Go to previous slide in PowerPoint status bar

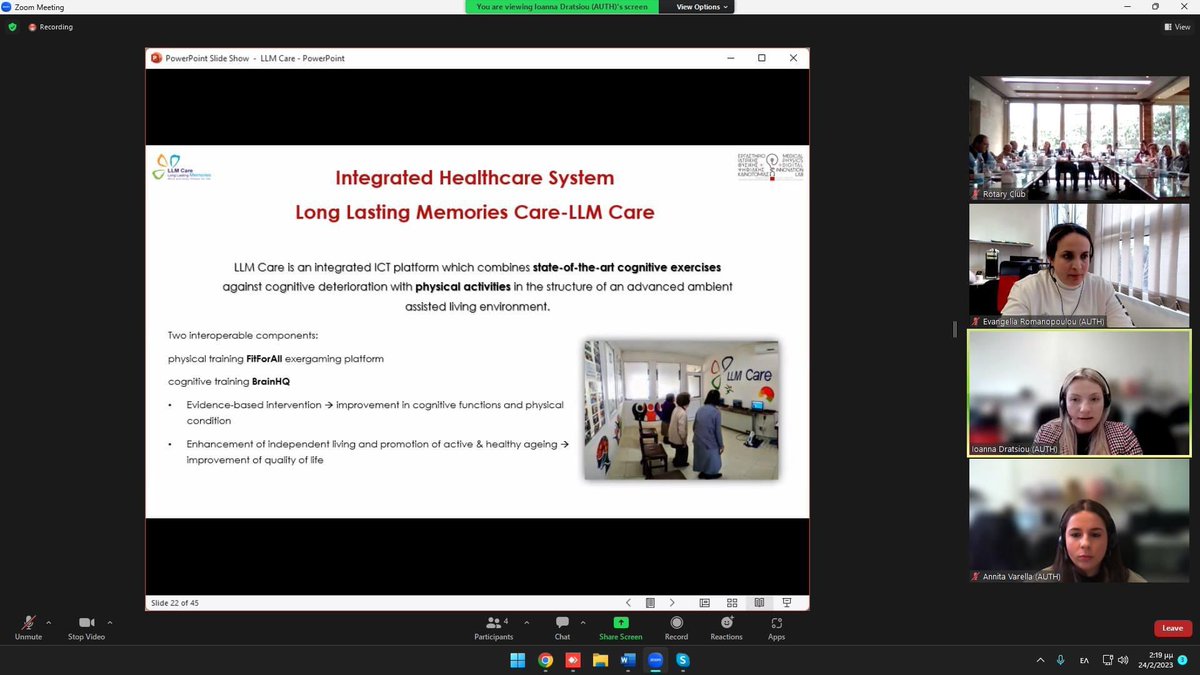pyautogui.click(x=628, y=603)
